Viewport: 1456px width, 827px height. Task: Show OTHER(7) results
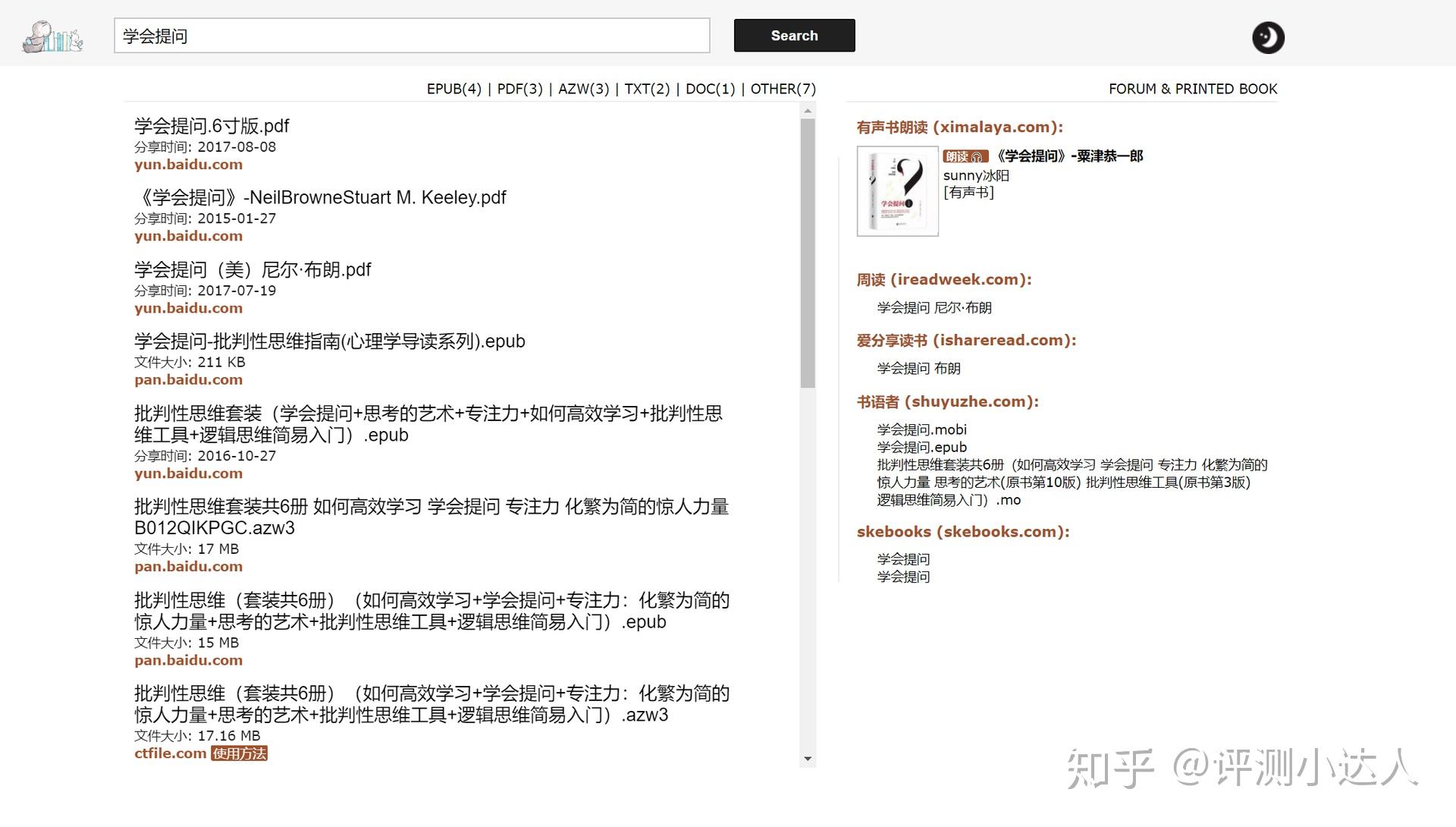pyautogui.click(x=783, y=89)
